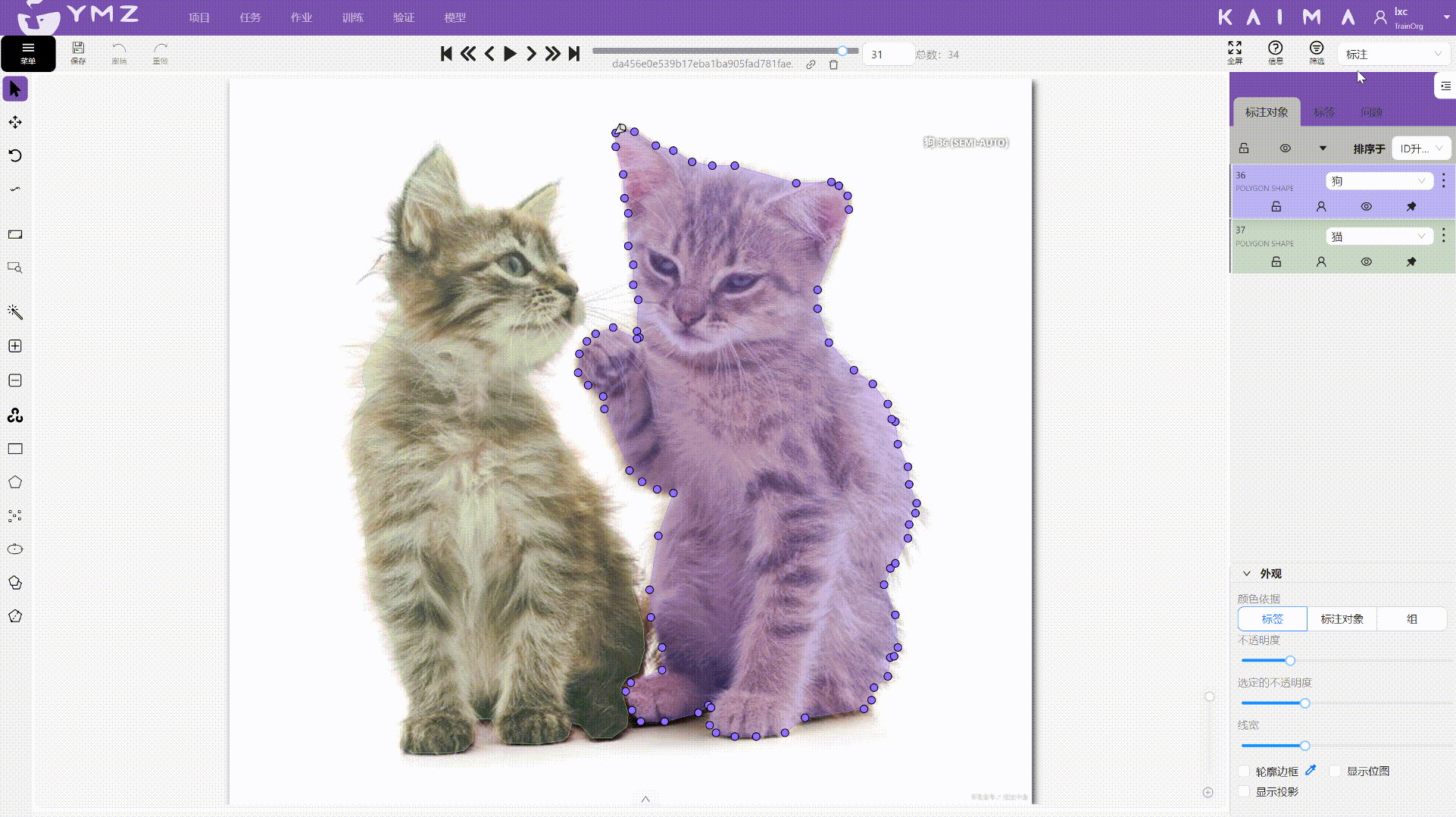Choose the polygon drawing tool

tap(15, 483)
